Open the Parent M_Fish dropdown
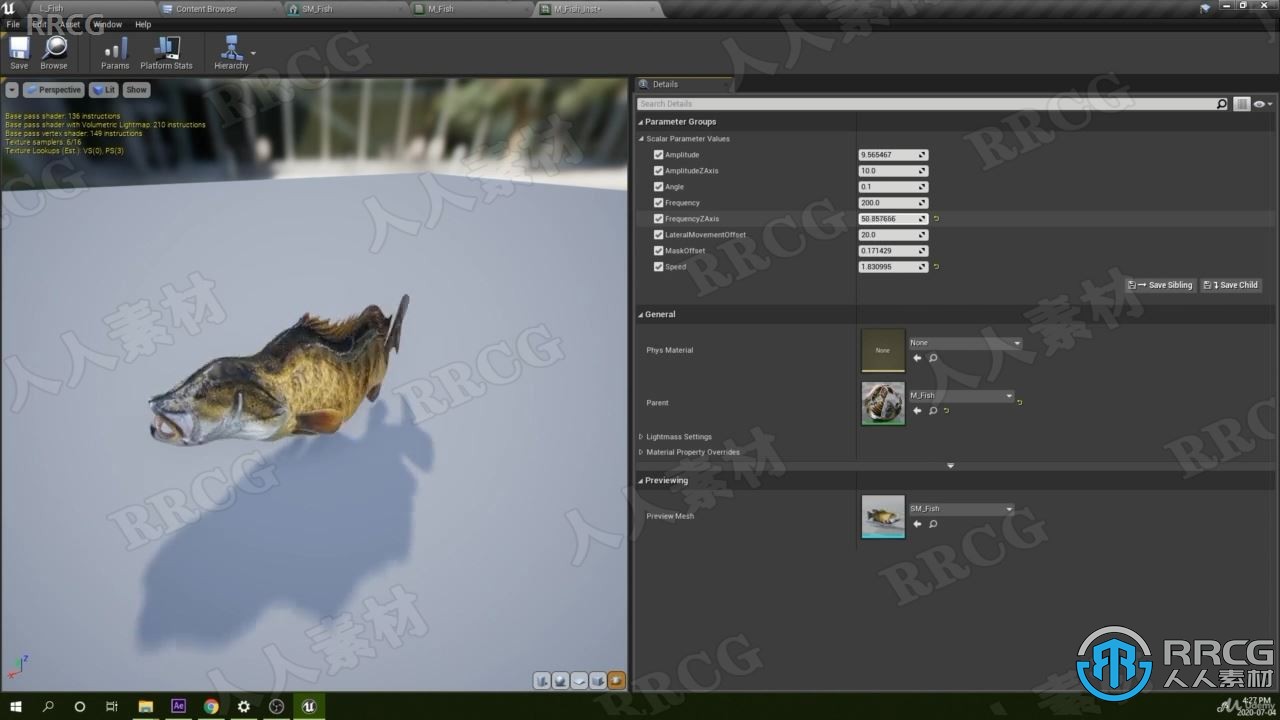 961,396
